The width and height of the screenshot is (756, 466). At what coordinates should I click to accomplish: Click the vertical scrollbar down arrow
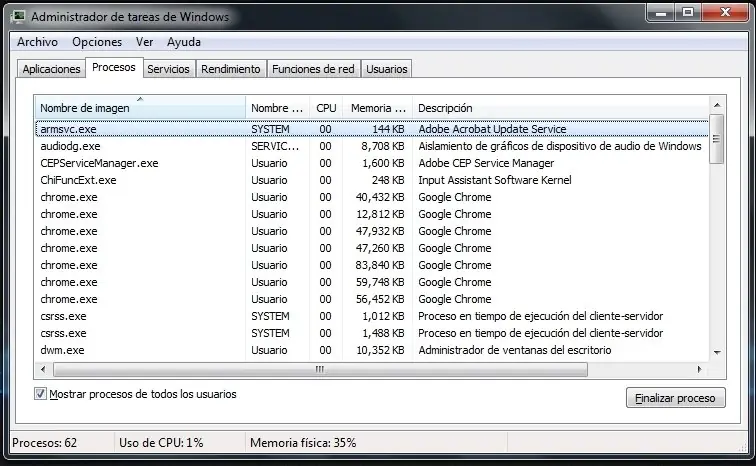click(717, 353)
